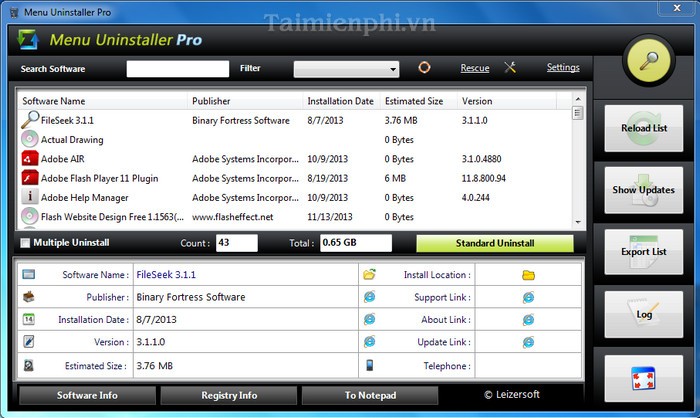Click the red arrows compact view button
The image size is (700, 418).
pyautogui.click(x=643, y=379)
